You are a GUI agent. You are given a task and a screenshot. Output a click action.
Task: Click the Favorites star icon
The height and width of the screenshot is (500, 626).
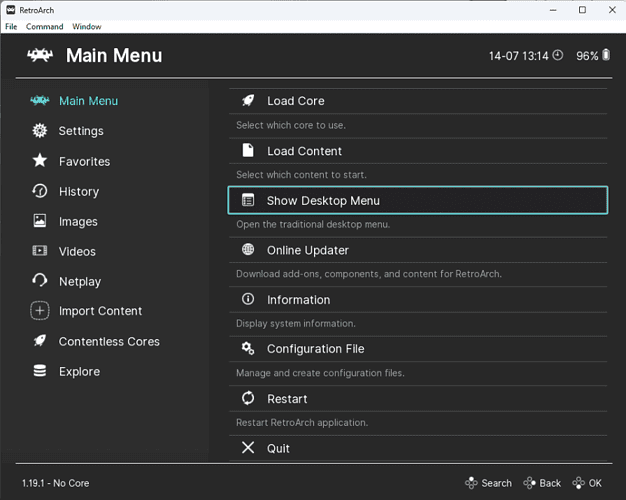tap(40, 161)
